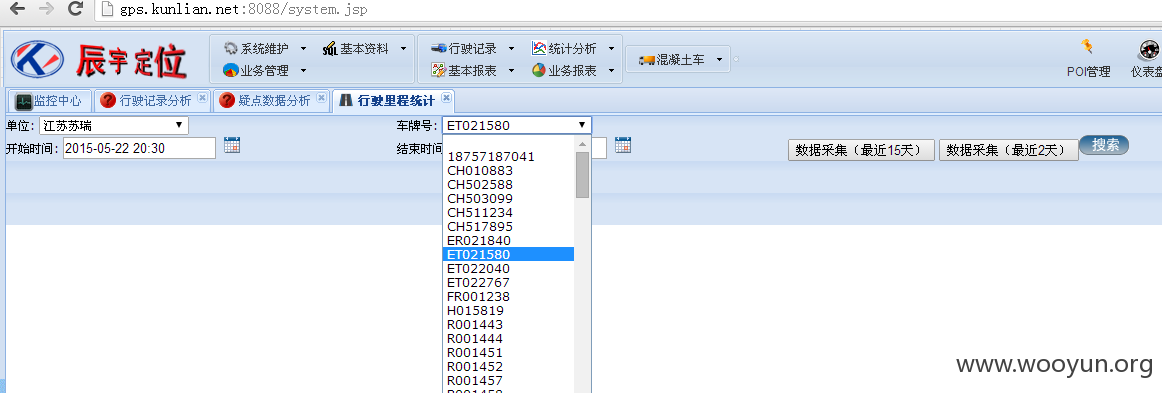Click the browser back arrow
Viewport: 1162px width, 393px height.
16,10
